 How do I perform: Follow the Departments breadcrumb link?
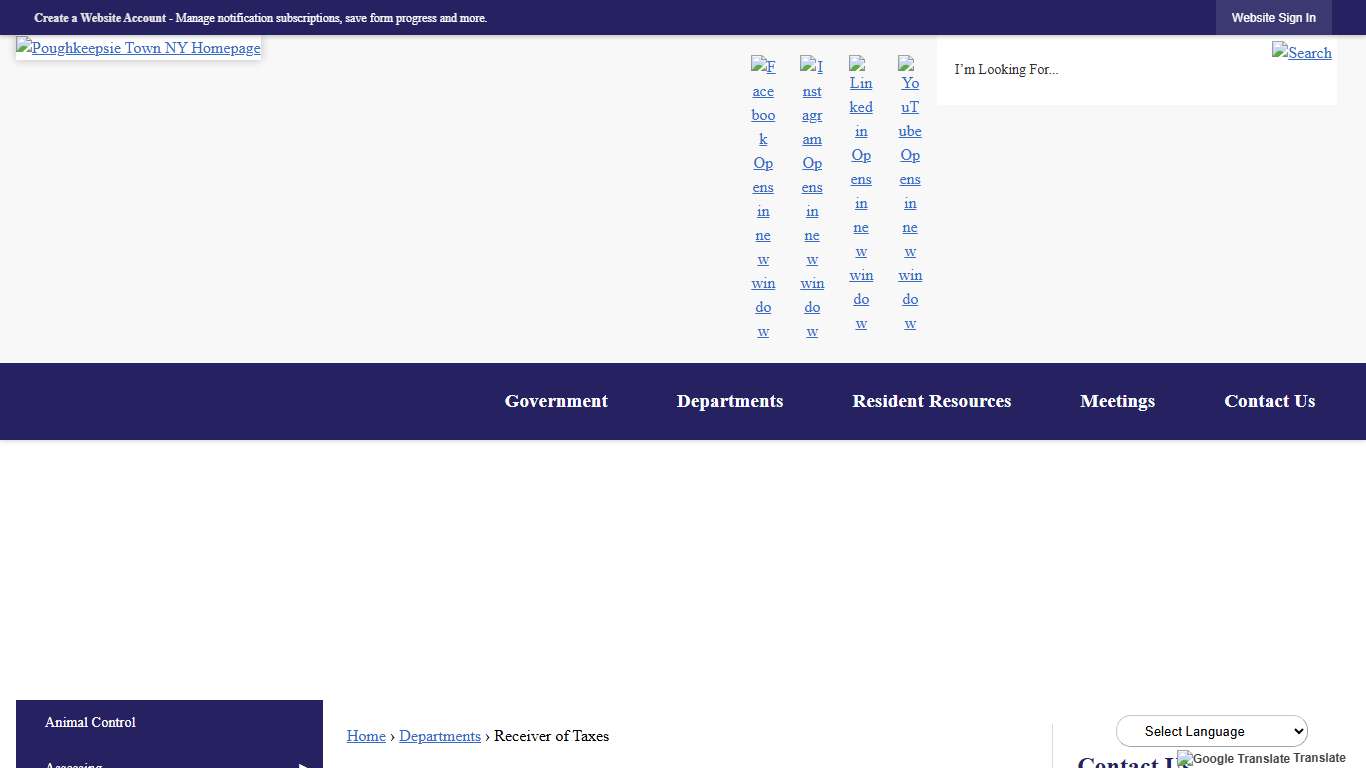pos(440,736)
